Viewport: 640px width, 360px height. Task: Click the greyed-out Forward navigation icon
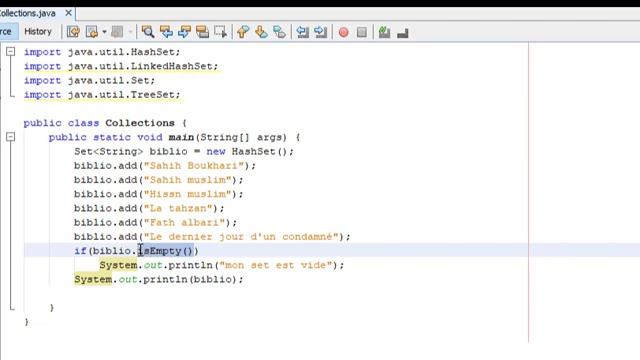tap(118, 32)
